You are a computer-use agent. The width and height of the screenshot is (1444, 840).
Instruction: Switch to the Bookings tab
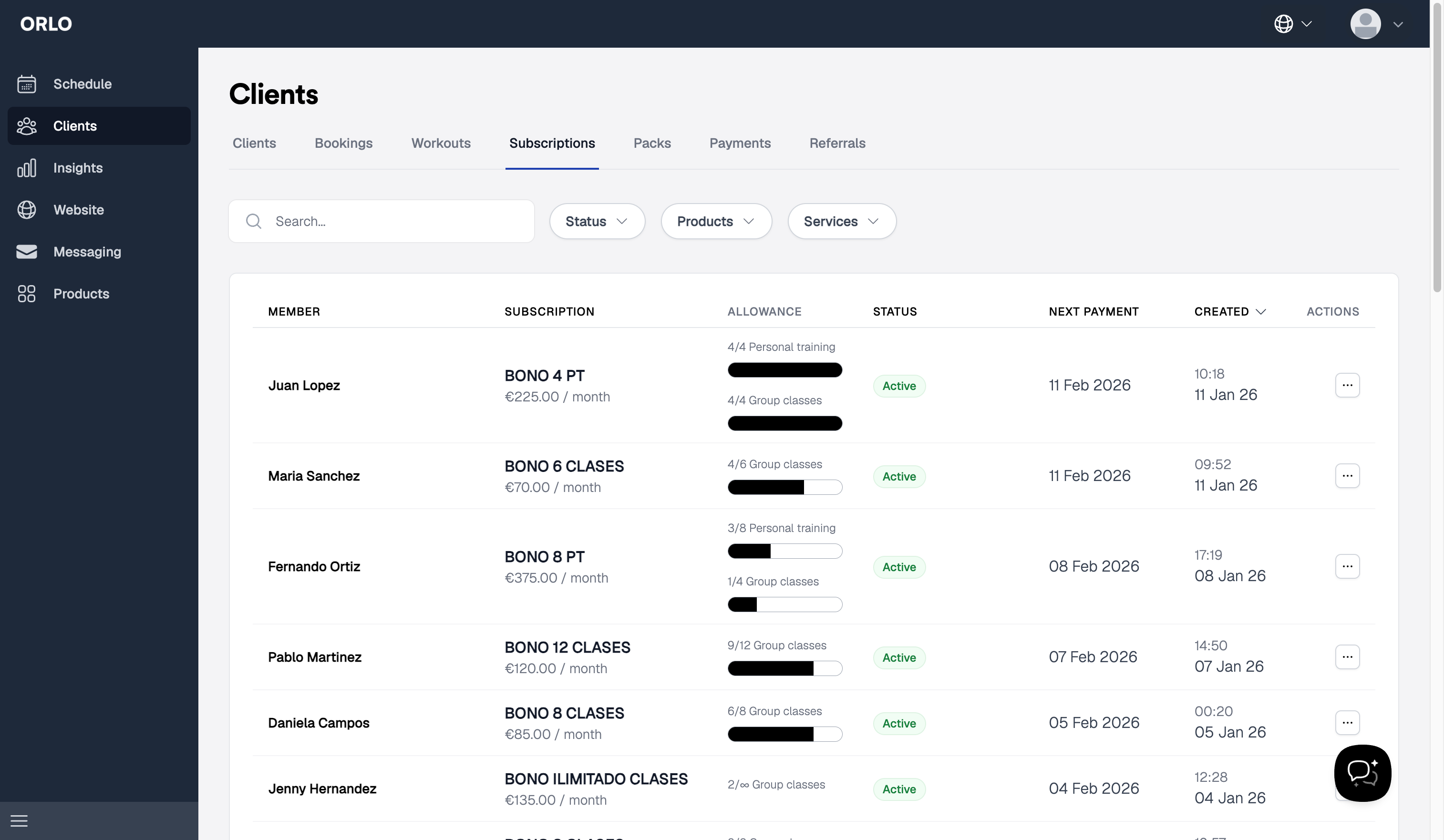click(343, 143)
